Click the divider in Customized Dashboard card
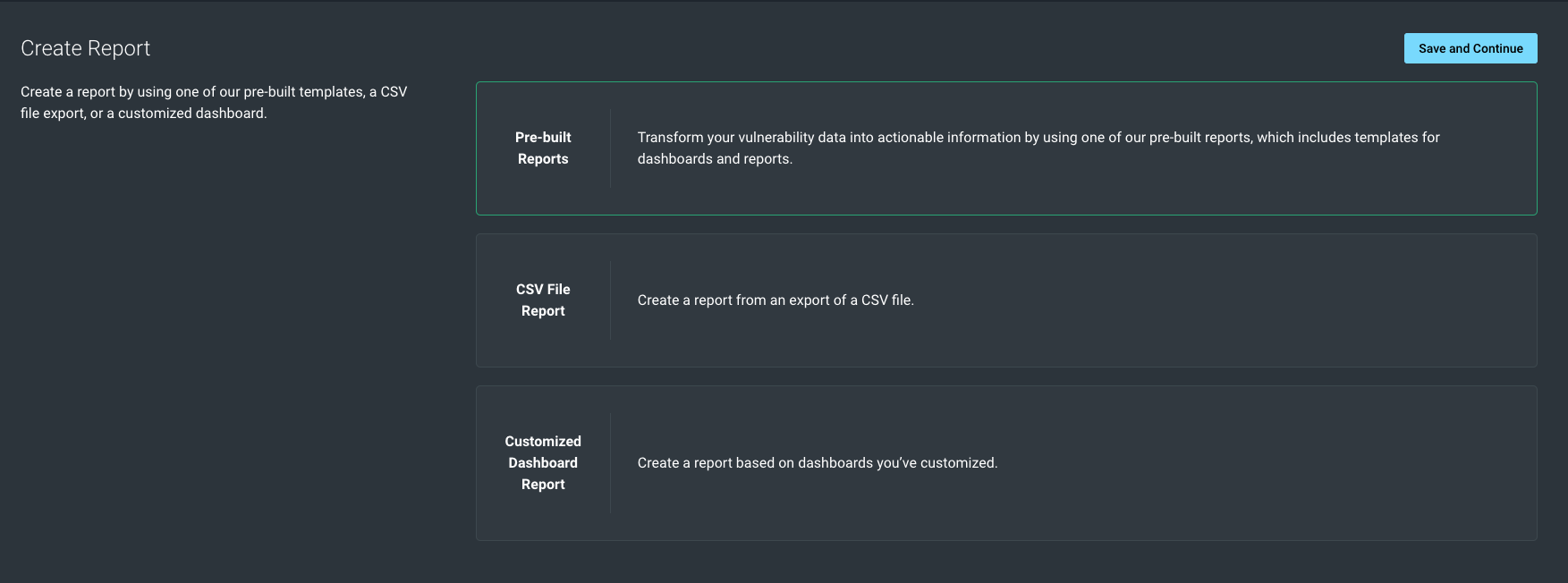1568x583 pixels. [x=610, y=462]
